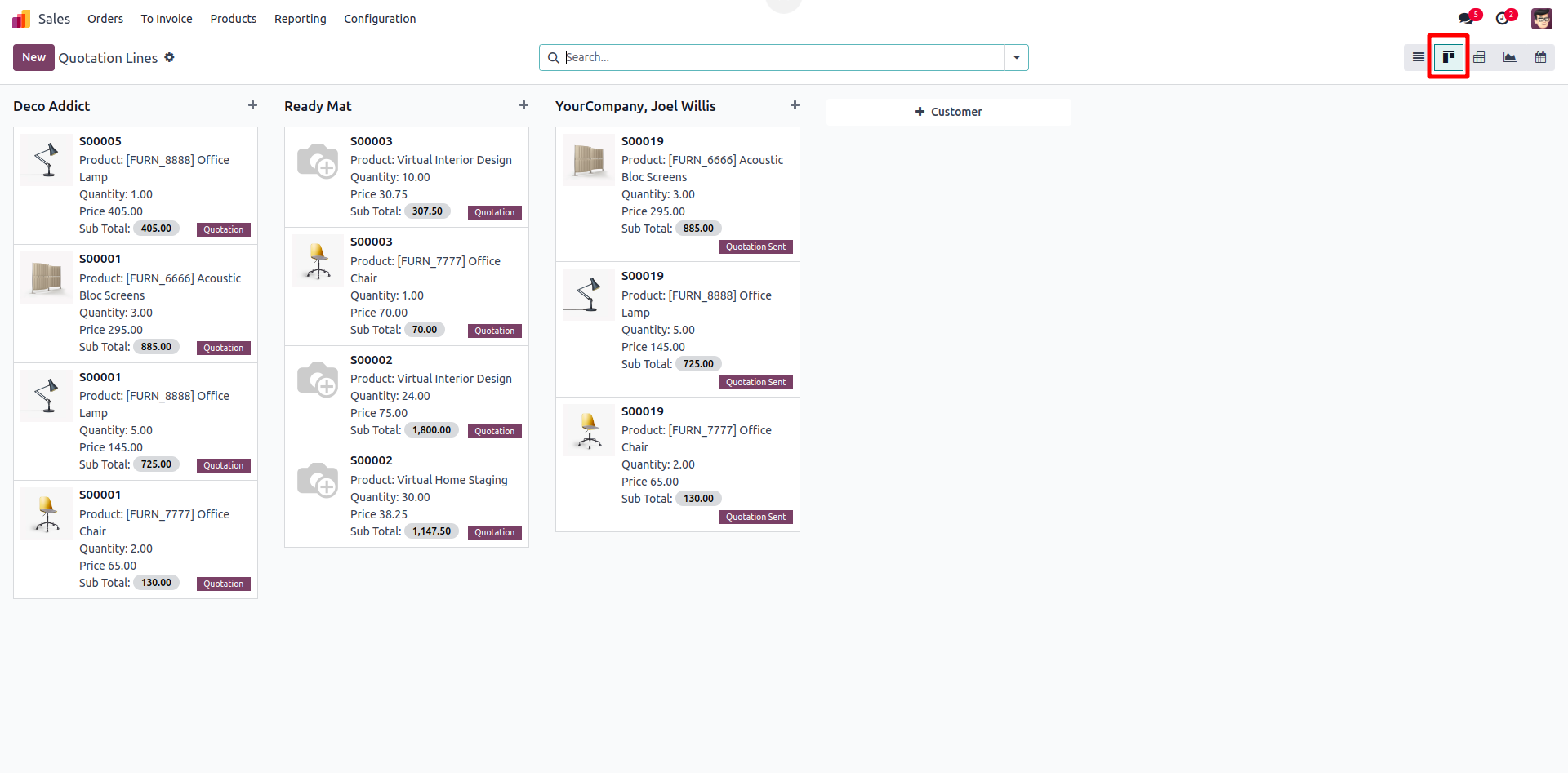Open the graph view
Image resolution: width=1568 pixels, height=773 pixels.
pyautogui.click(x=1510, y=57)
